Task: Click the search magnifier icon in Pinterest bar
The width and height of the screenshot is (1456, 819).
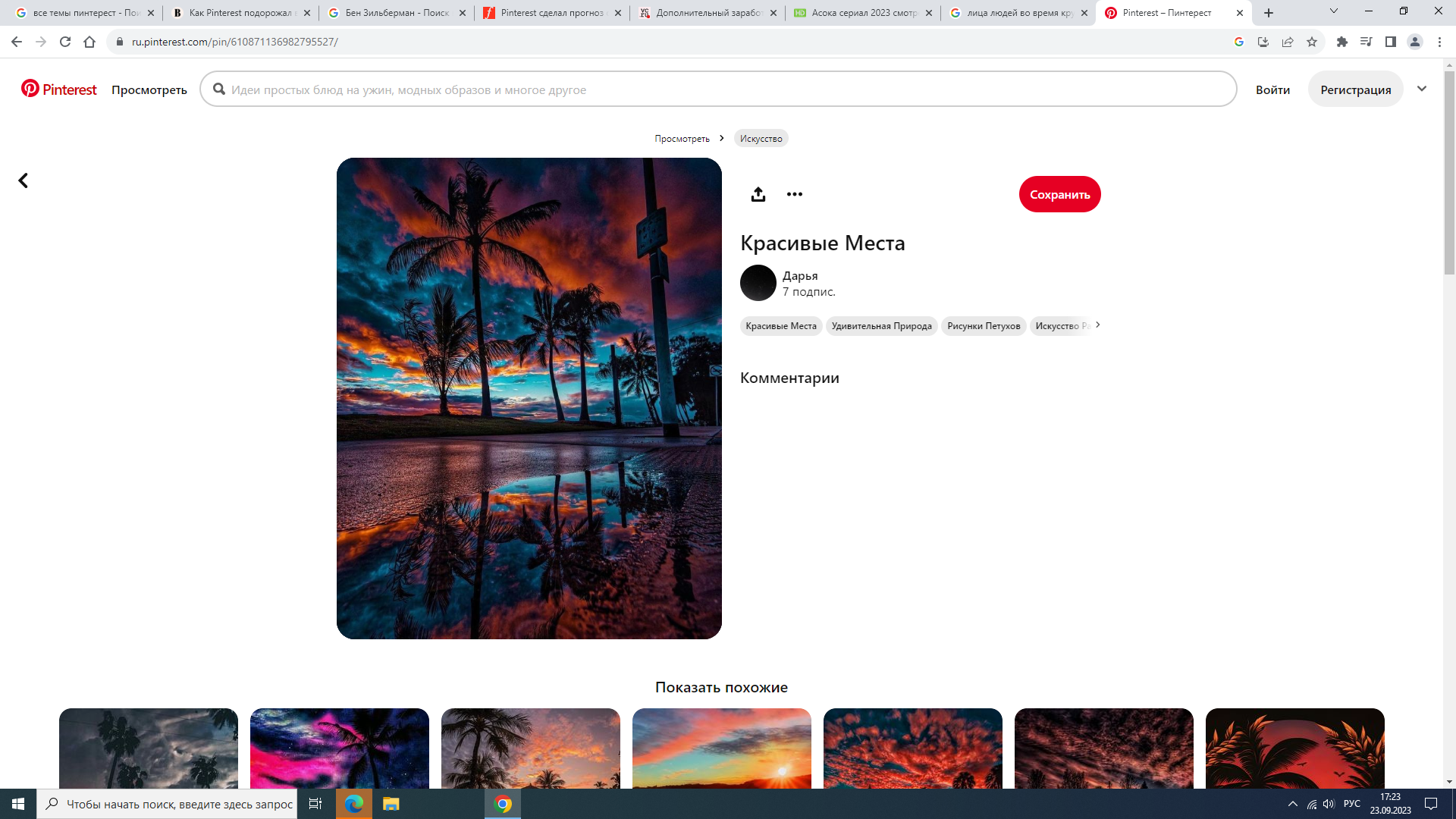Action: click(219, 89)
